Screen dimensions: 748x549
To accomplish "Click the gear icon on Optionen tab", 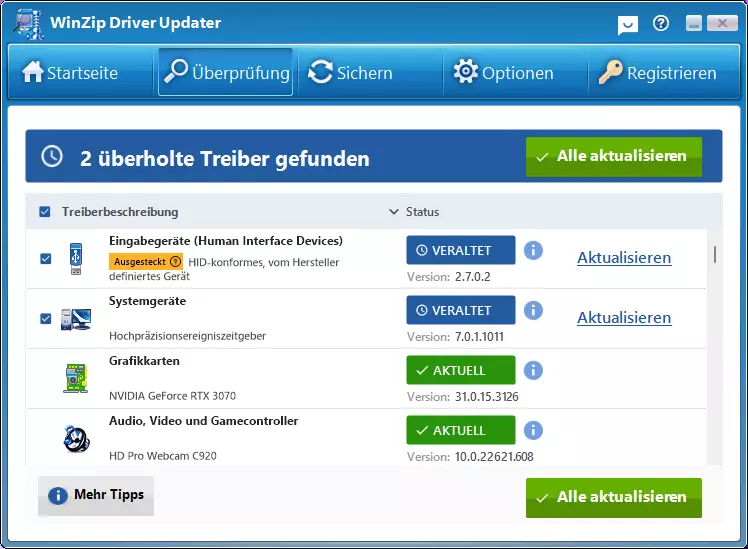I will (466, 72).
